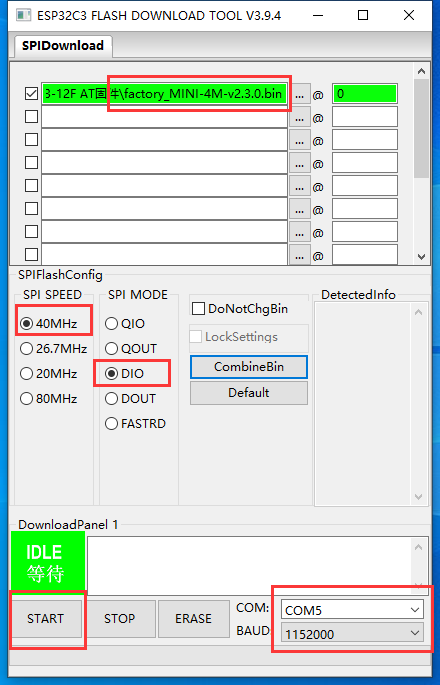
Task: Click the CombineBin button
Action: click(x=249, y=367)
